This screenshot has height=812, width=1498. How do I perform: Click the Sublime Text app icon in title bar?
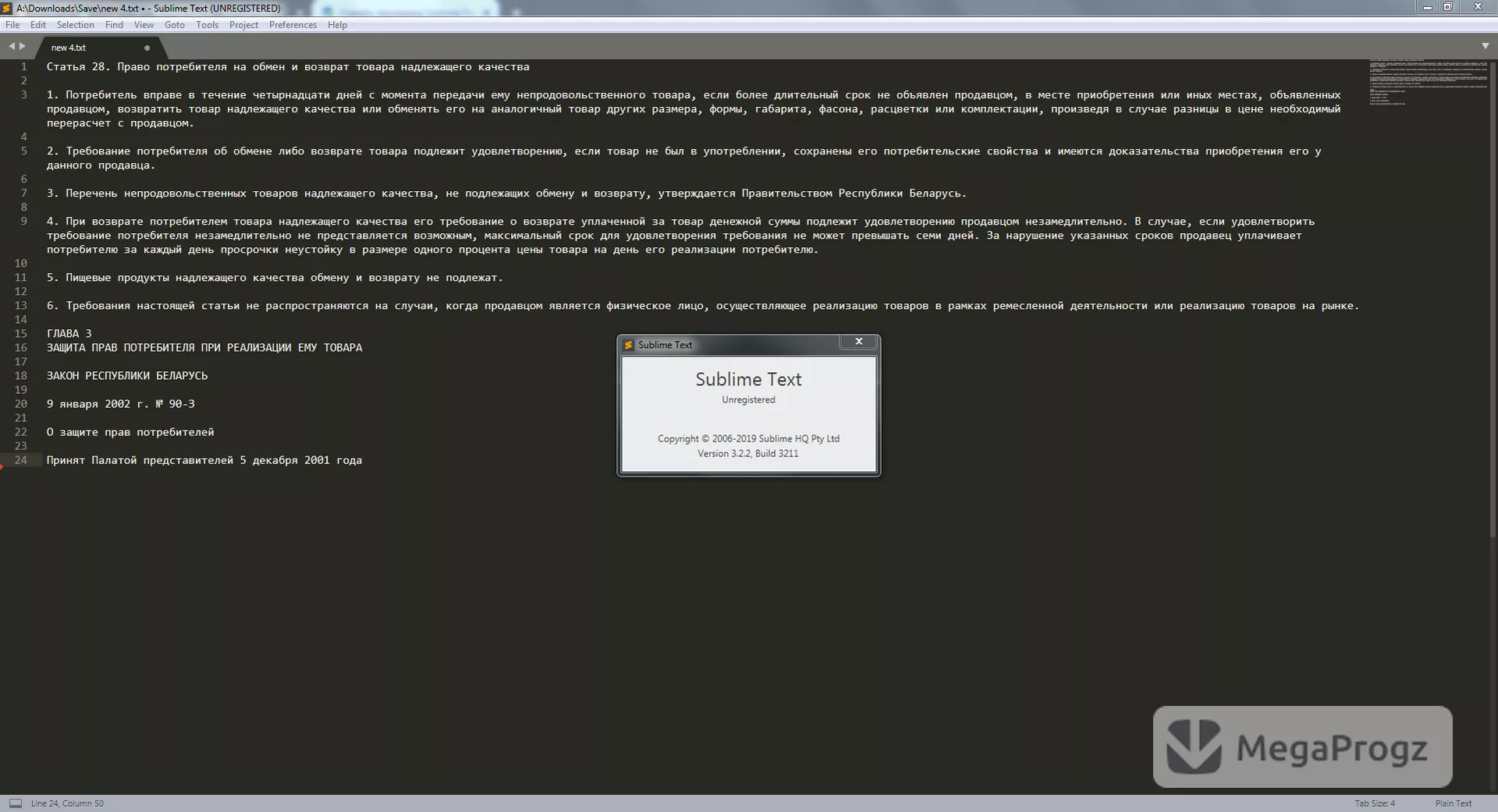(x=7, y=8)
